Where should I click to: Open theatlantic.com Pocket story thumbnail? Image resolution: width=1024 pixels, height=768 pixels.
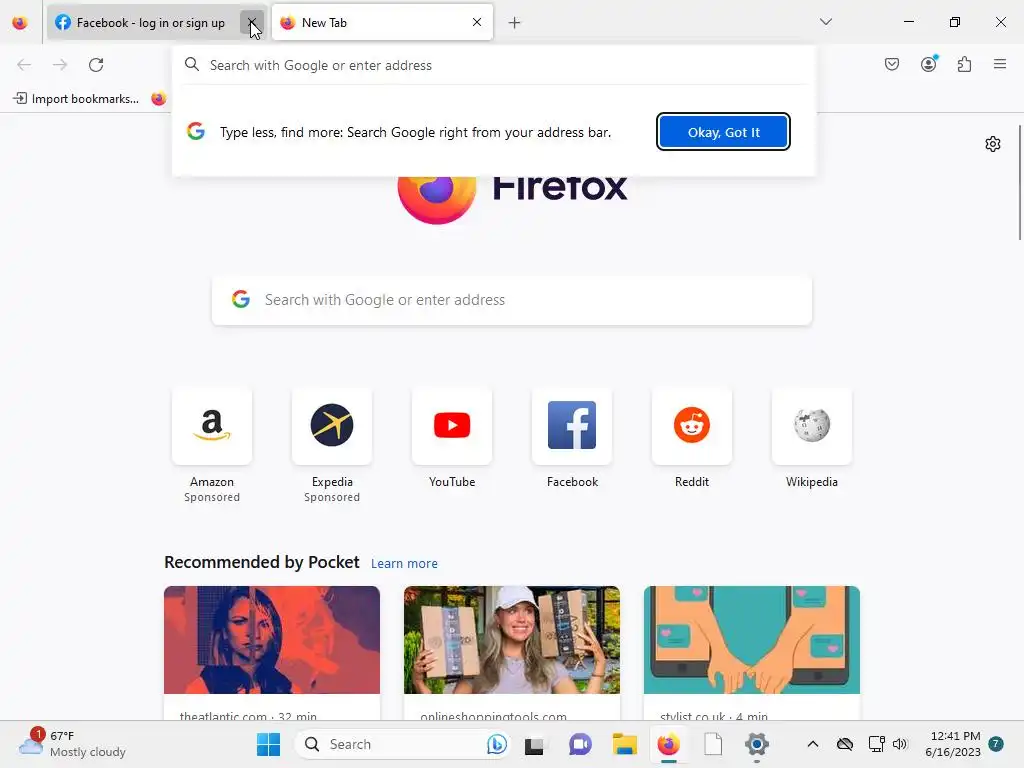coord(272,640)
